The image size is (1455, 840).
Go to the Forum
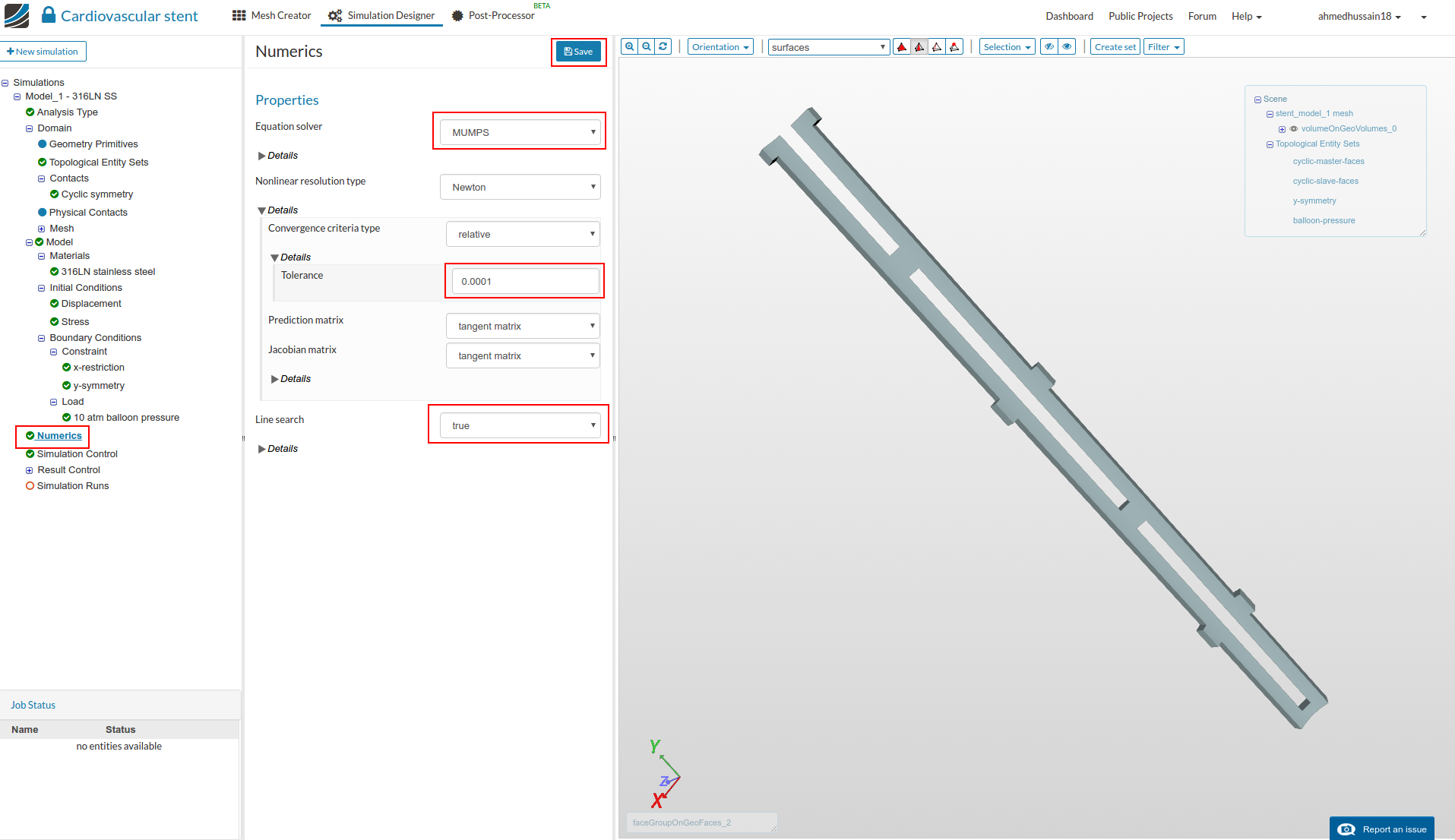(x=1202, y=16)
